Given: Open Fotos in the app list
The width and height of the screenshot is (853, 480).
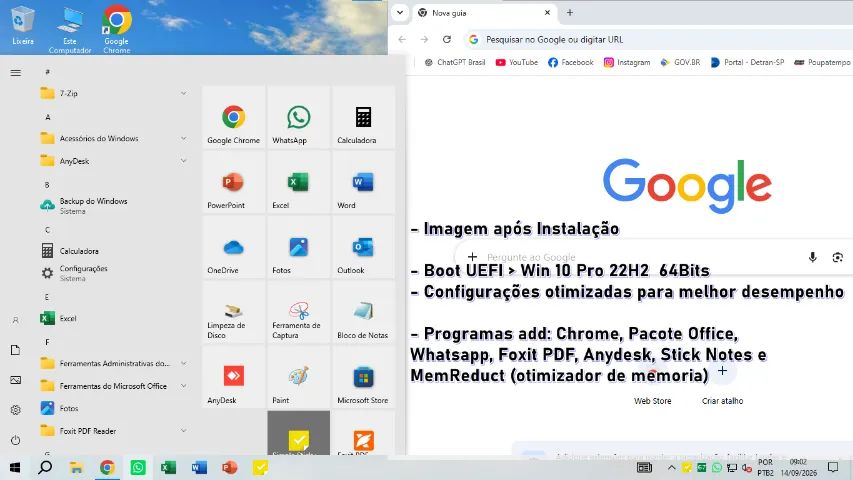Looking at the screenshot, I should pos(114,408).
